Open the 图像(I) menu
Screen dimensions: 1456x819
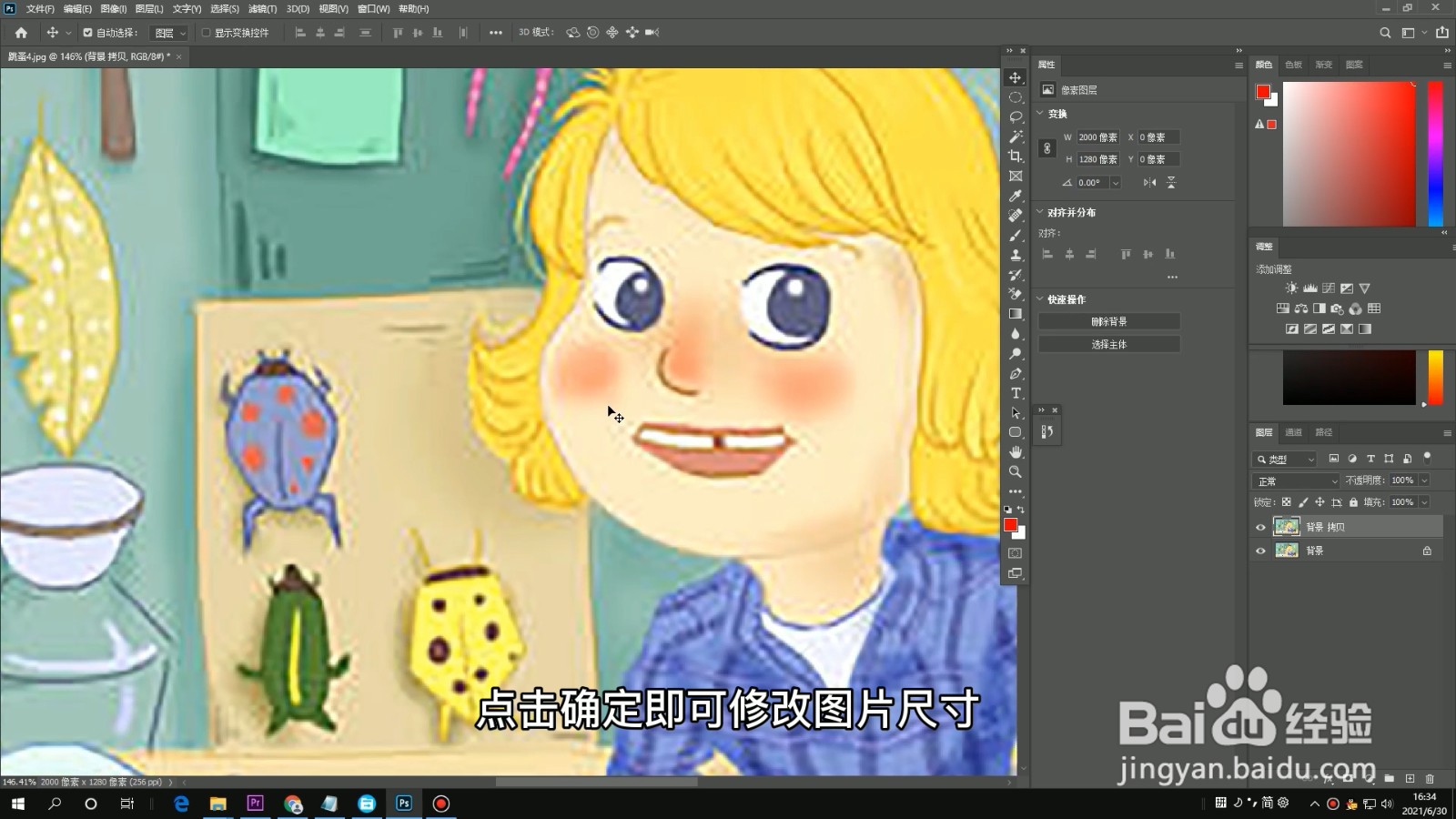point(113,9)
